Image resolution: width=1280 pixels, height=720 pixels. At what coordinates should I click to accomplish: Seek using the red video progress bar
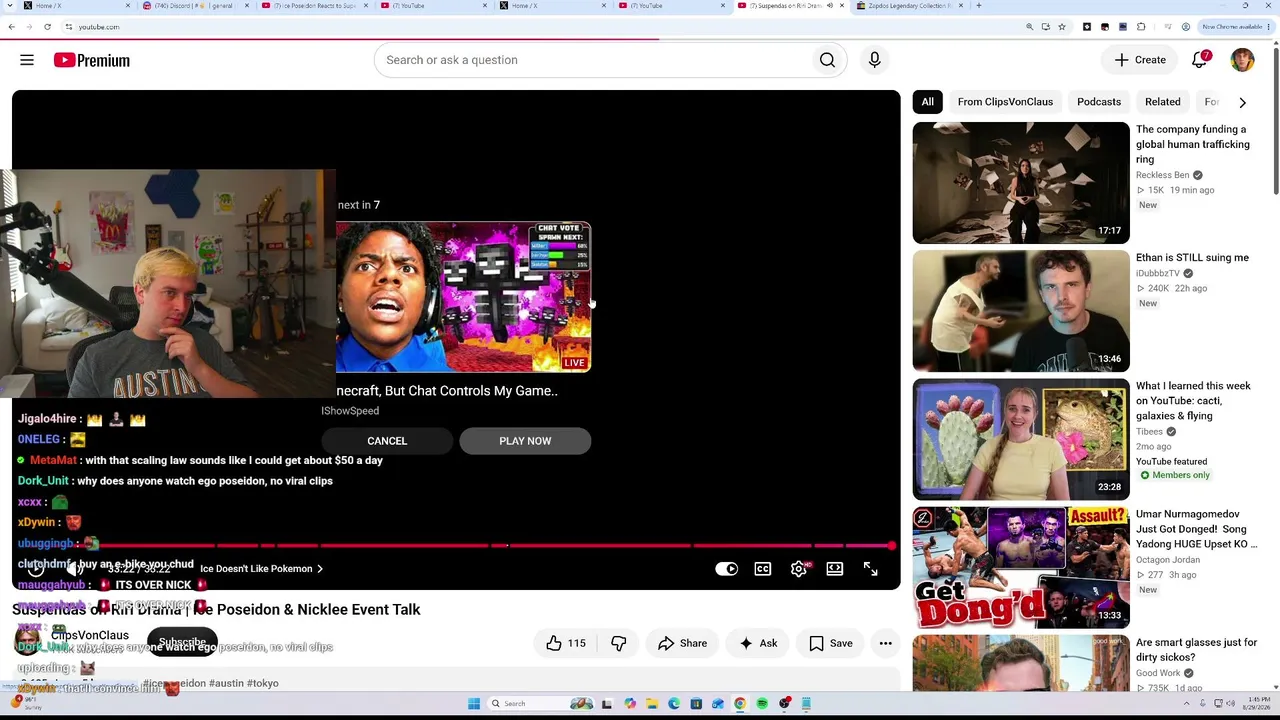pos(456,546)
